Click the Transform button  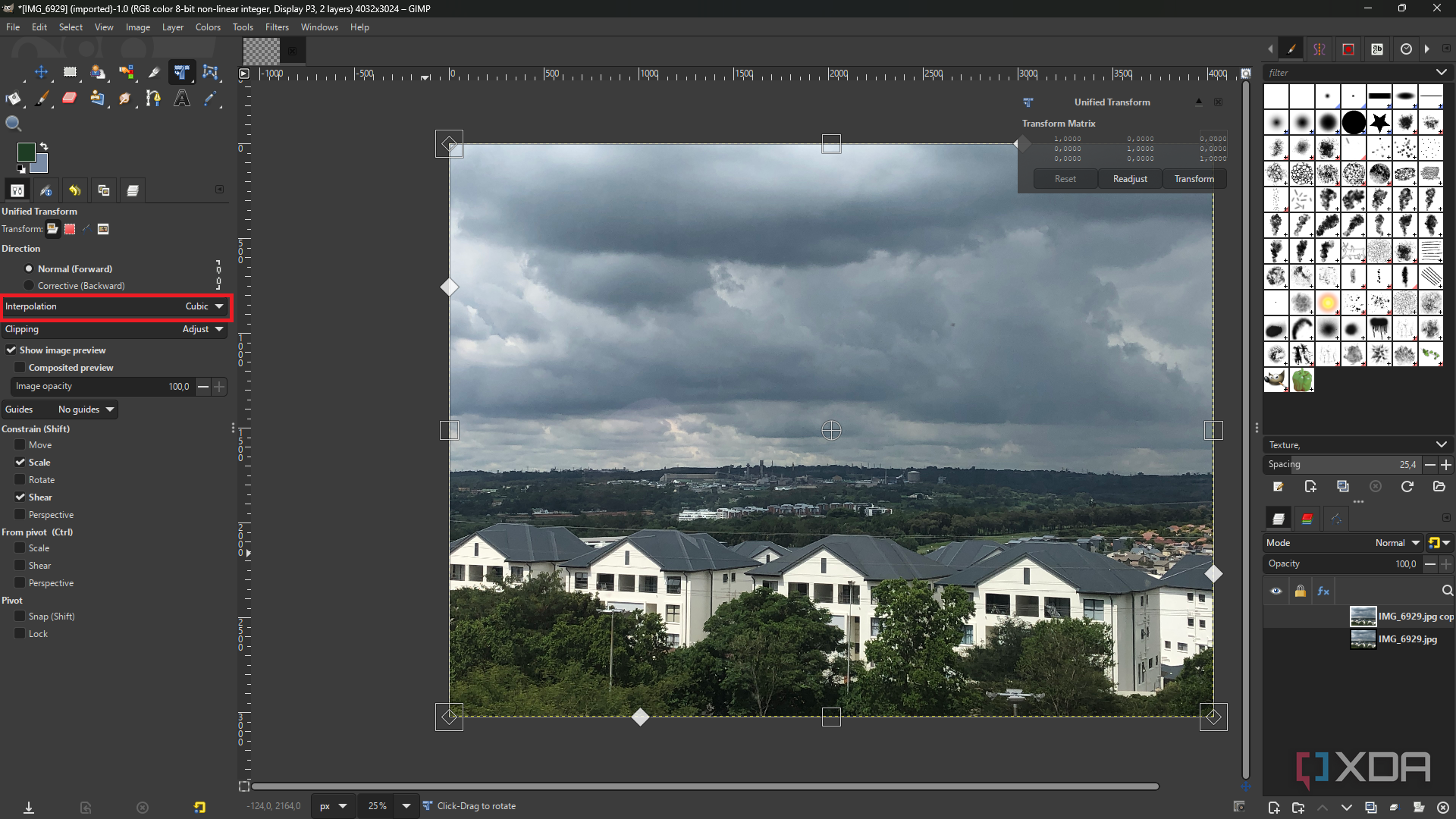tap(1194, 179)
